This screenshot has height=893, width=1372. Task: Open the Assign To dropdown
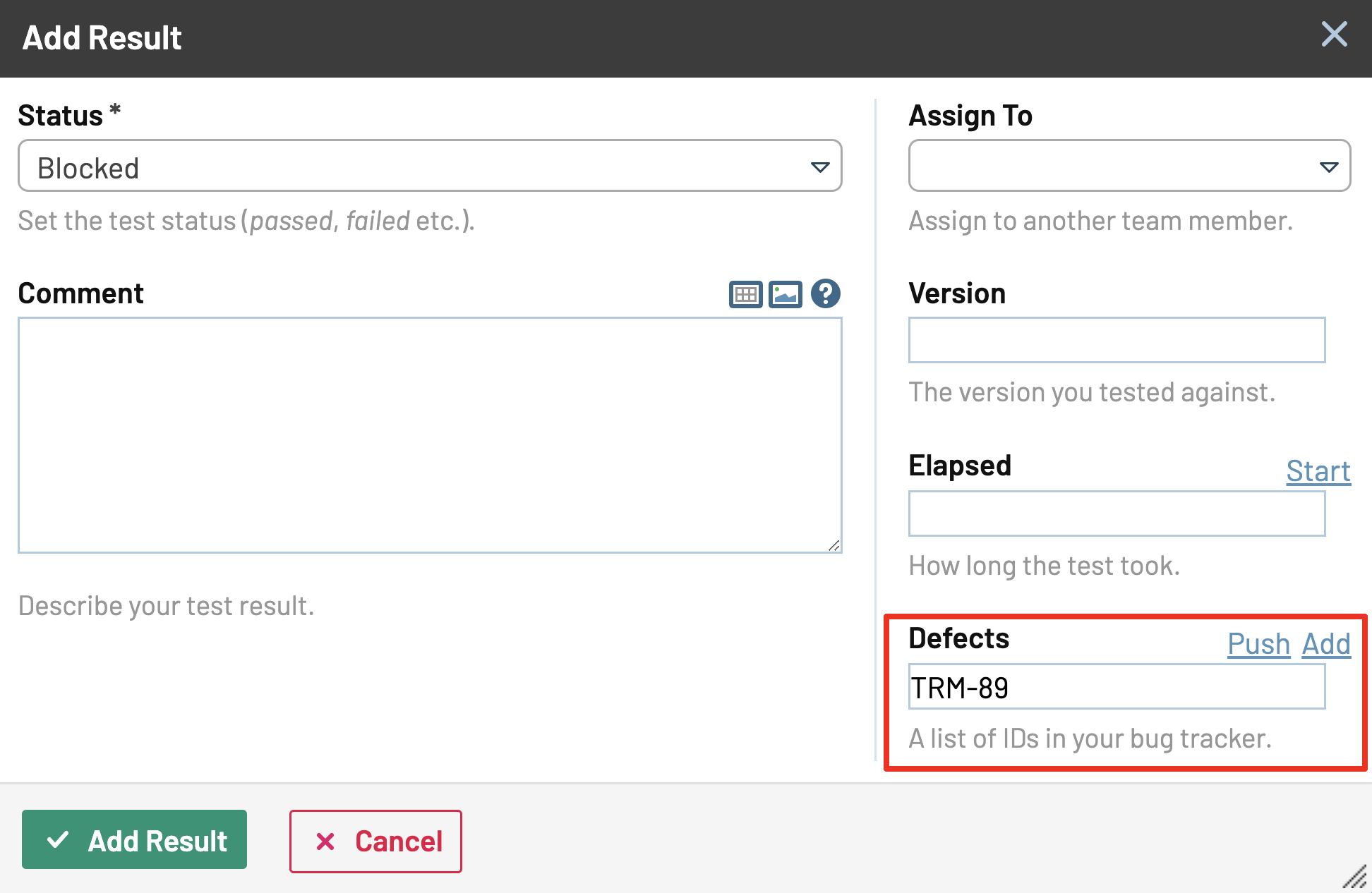tap(1129, 166)
